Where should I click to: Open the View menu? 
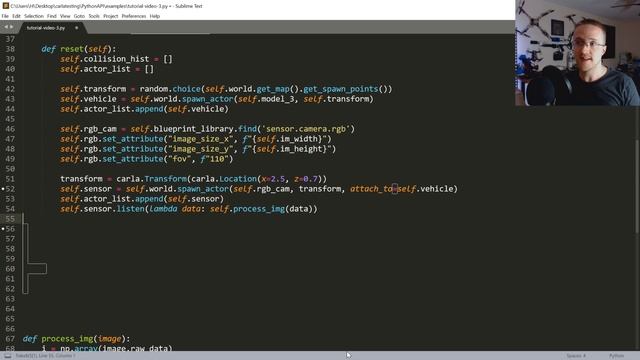(65, 16)
